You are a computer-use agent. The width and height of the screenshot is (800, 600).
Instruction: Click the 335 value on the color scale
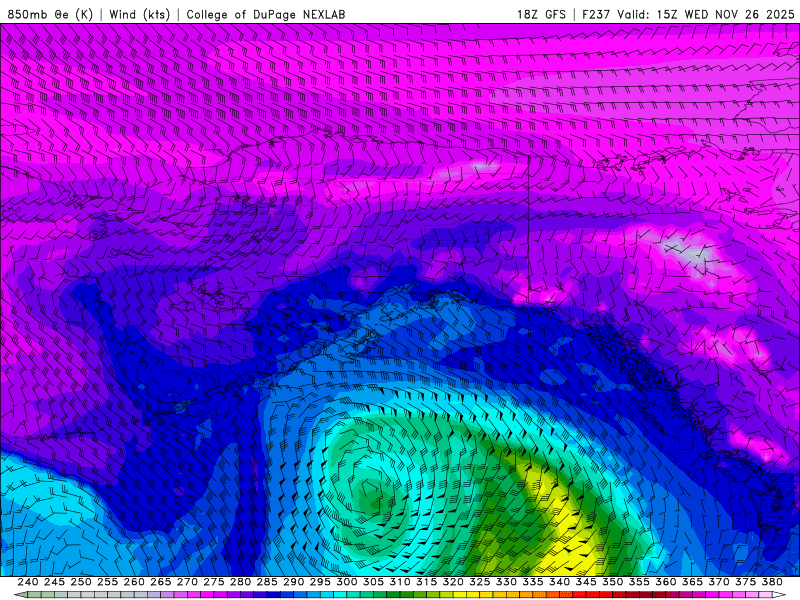[533, 582]
